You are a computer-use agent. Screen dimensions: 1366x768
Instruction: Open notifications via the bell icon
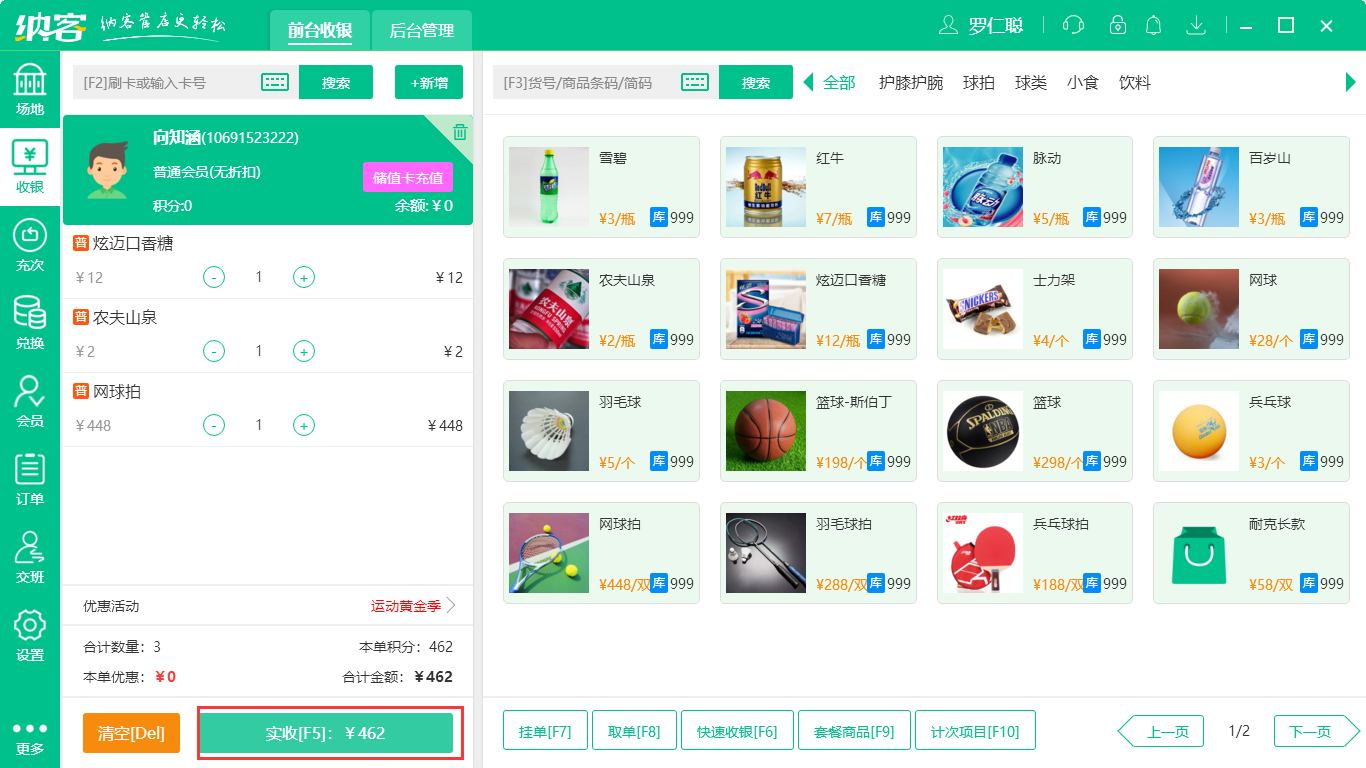pyautogui.click(x=1153, y=25)
